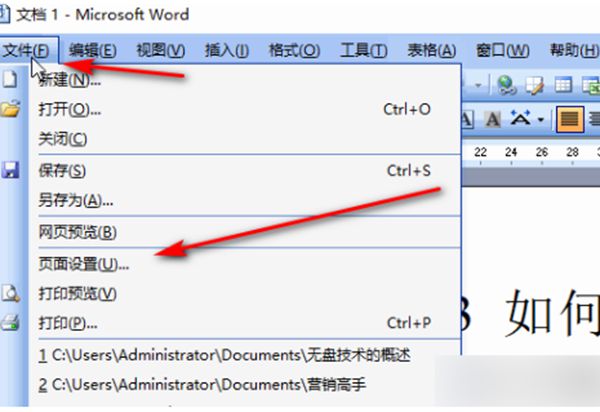Viewport: 600px width, 412px height.
Task: Toggle the highlighted justify alignment button
Action: [x=569, y=120]
